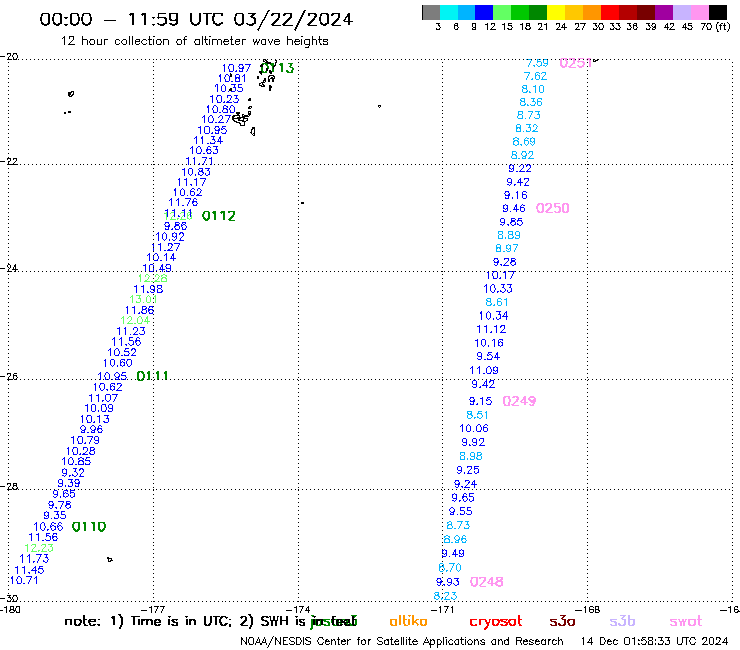Click the 11.73 wave height reading
The image size is (740, 650).
[x=34, y=559]
